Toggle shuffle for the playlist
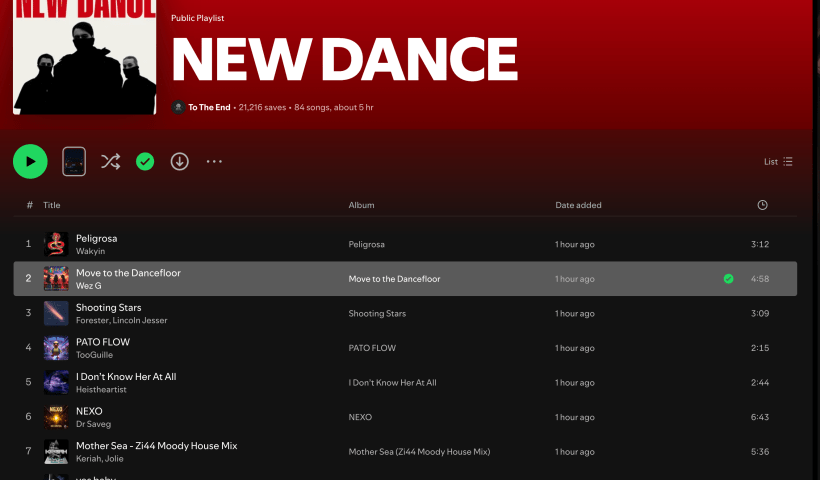The width and height of the screenshot is (820, 480). coord(110,161)
